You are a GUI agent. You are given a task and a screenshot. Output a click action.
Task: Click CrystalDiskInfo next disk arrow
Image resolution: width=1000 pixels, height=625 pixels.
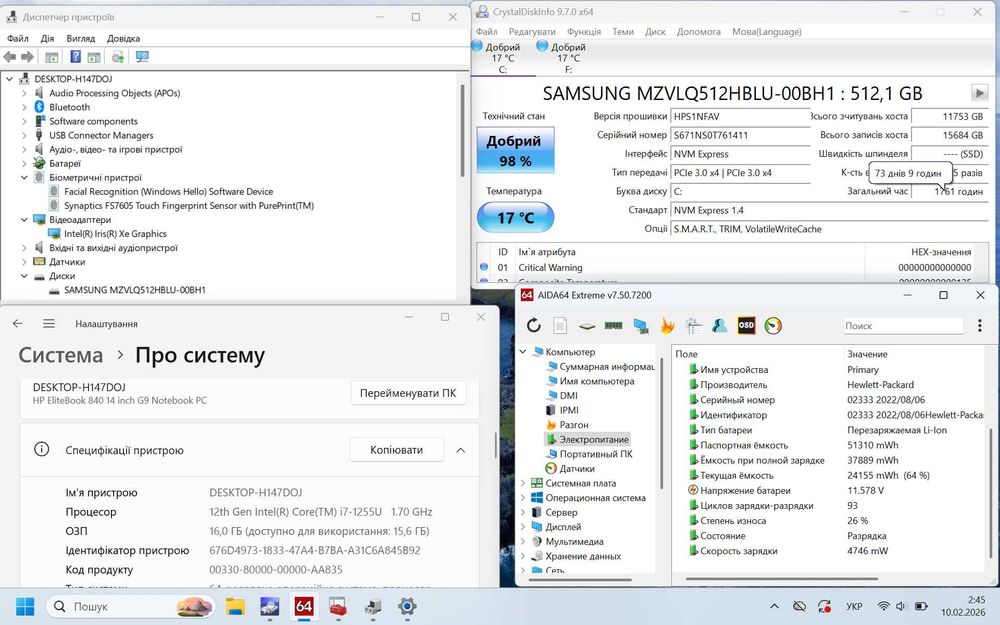[980, 93]
